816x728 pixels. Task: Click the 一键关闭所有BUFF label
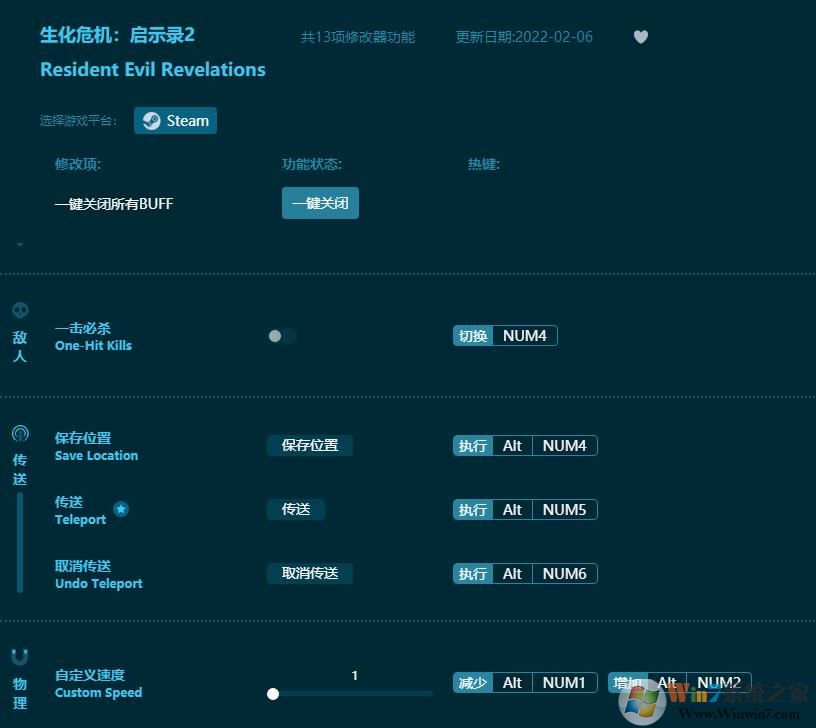point(114,203)
